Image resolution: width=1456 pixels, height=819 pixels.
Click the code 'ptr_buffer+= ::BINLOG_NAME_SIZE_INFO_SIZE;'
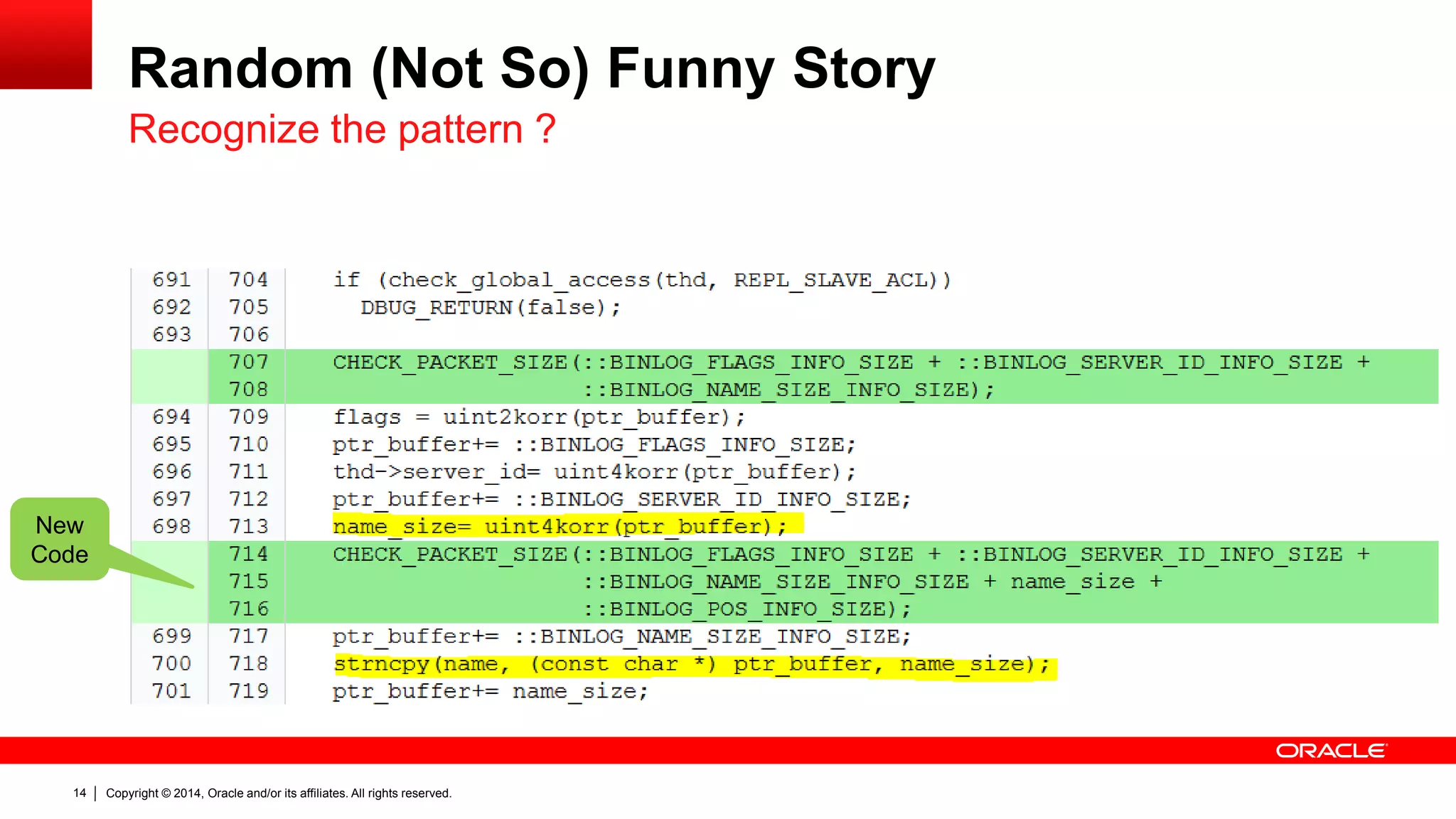pyautogui.click(x=622, y=637)
